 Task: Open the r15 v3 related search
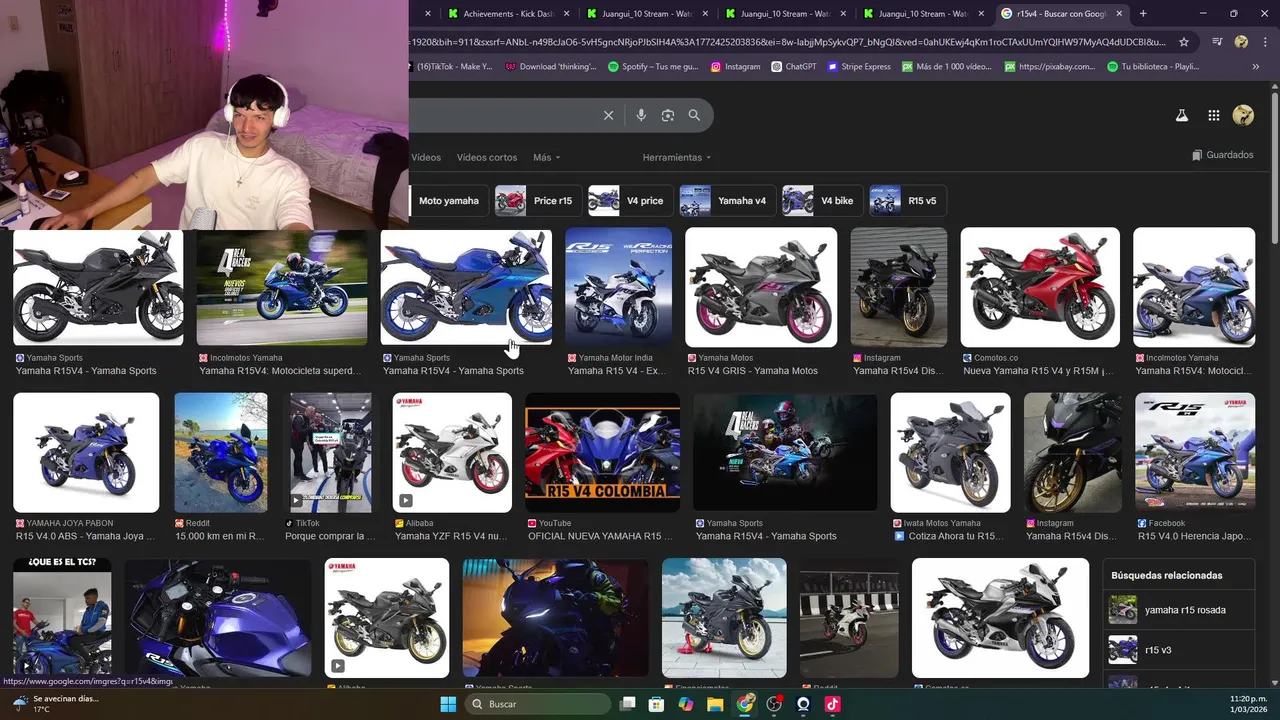pyautogui.click(x=1180, y=650)
